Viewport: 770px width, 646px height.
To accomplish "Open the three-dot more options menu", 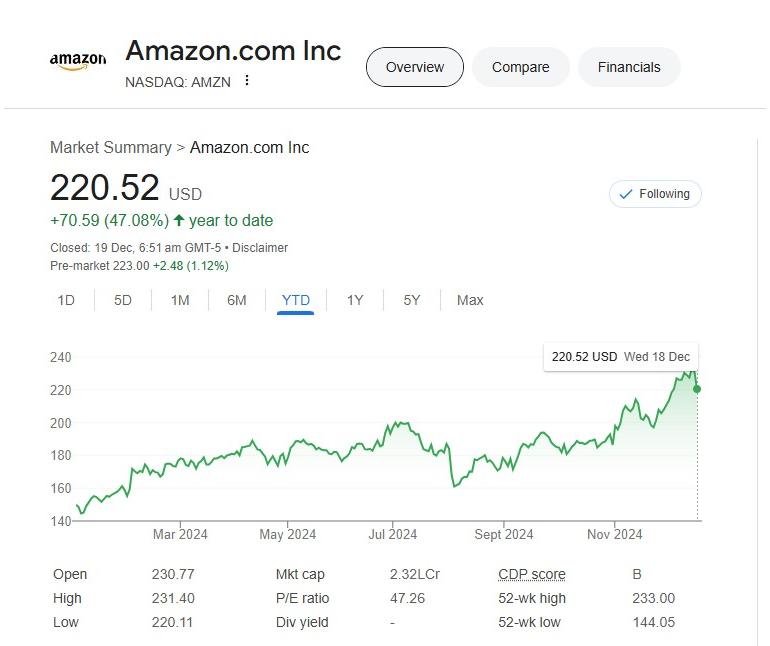I will tap(247, 80).
